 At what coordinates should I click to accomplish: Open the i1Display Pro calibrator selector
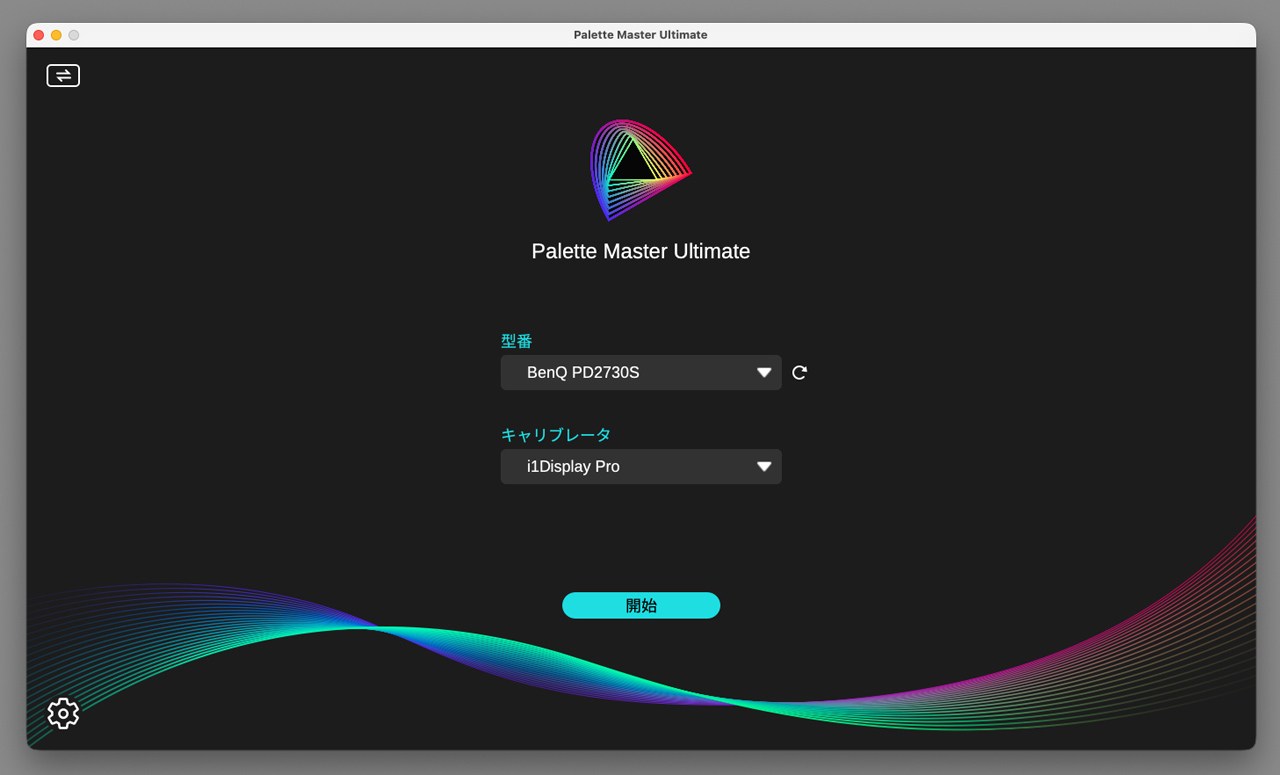coord(640,467)
